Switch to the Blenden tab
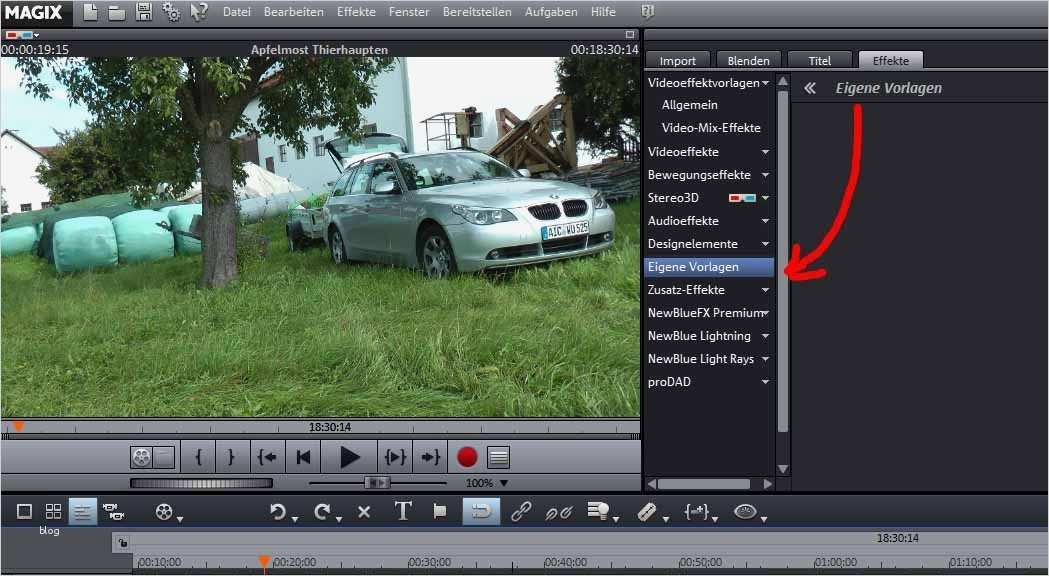This screenshot has width=1049, height=576. (x=748, y=60)
